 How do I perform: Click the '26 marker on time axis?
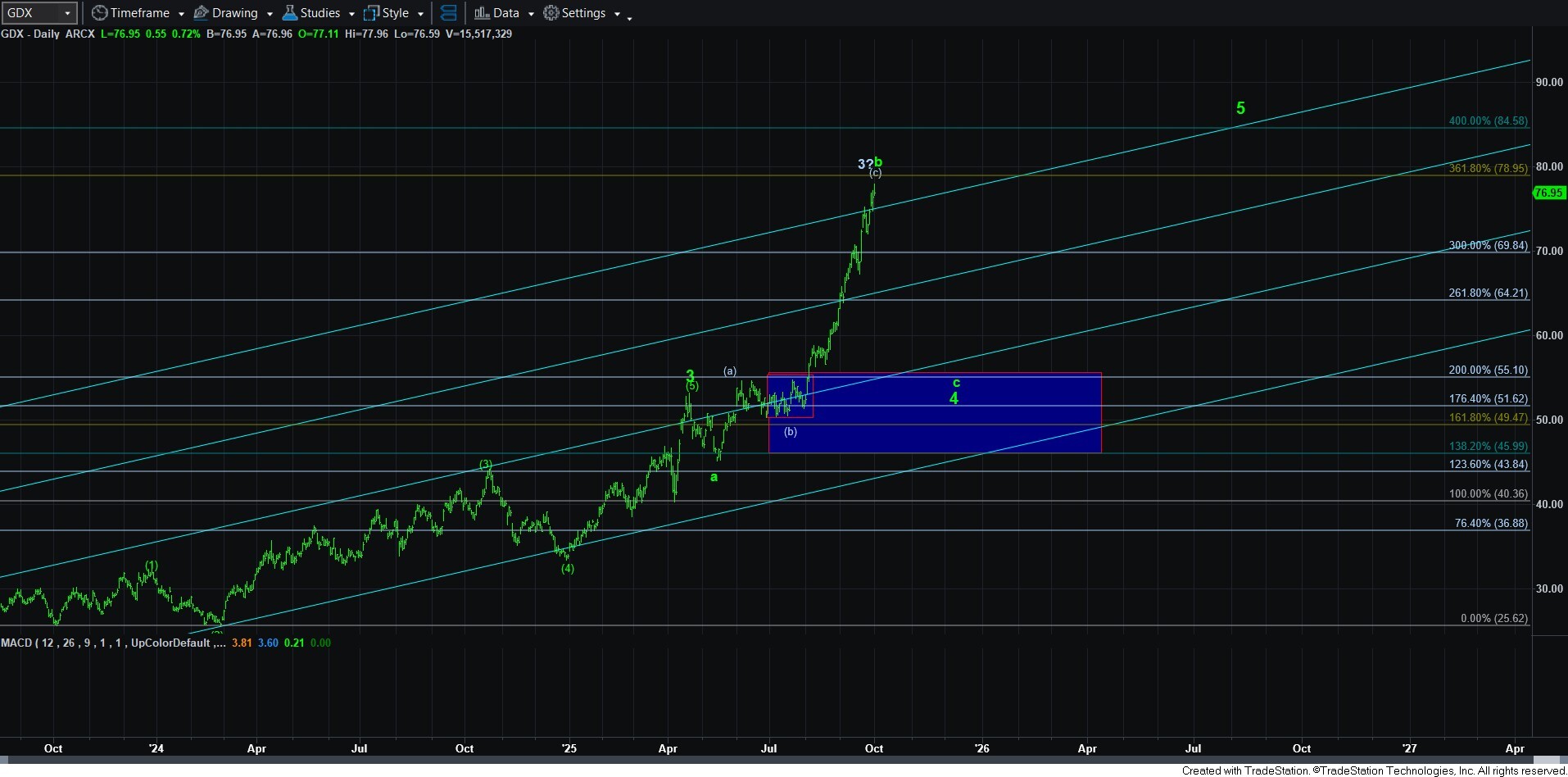point(981,748)
